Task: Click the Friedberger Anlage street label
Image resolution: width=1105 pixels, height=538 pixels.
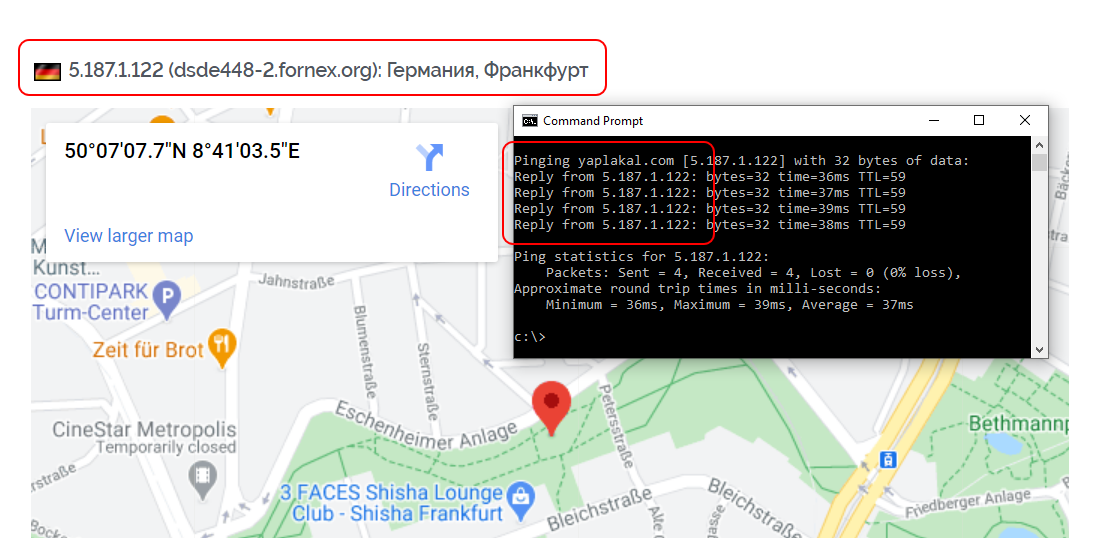Action: point(966,503)
